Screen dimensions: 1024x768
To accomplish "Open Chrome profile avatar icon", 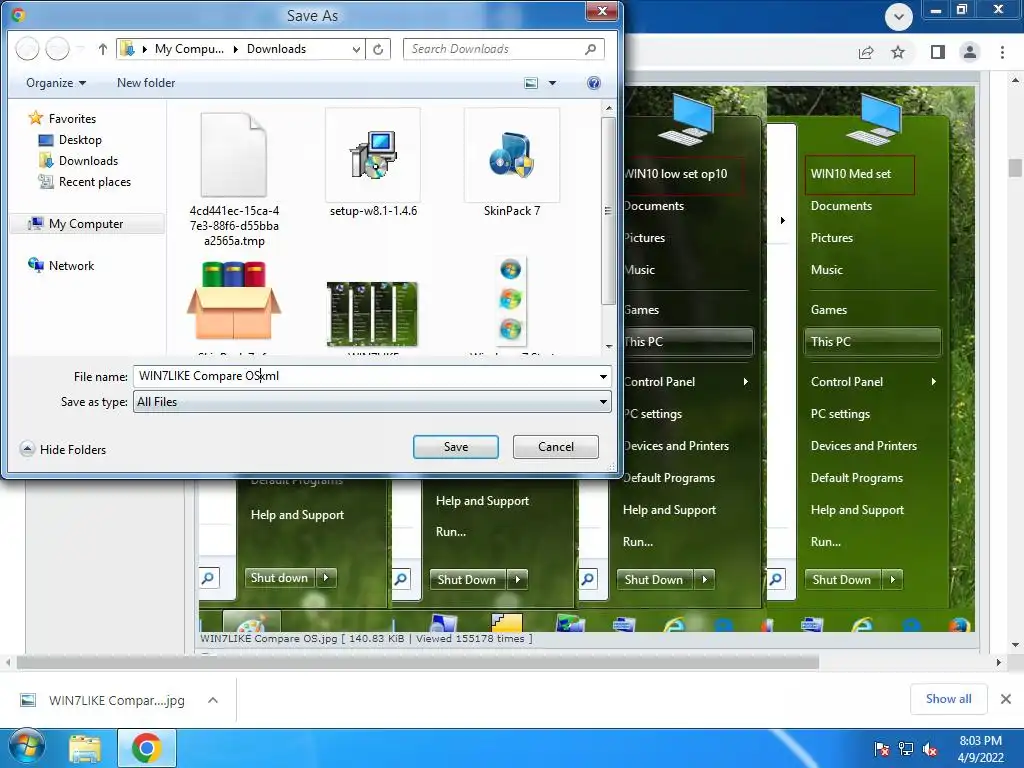I will coord(970,52).
